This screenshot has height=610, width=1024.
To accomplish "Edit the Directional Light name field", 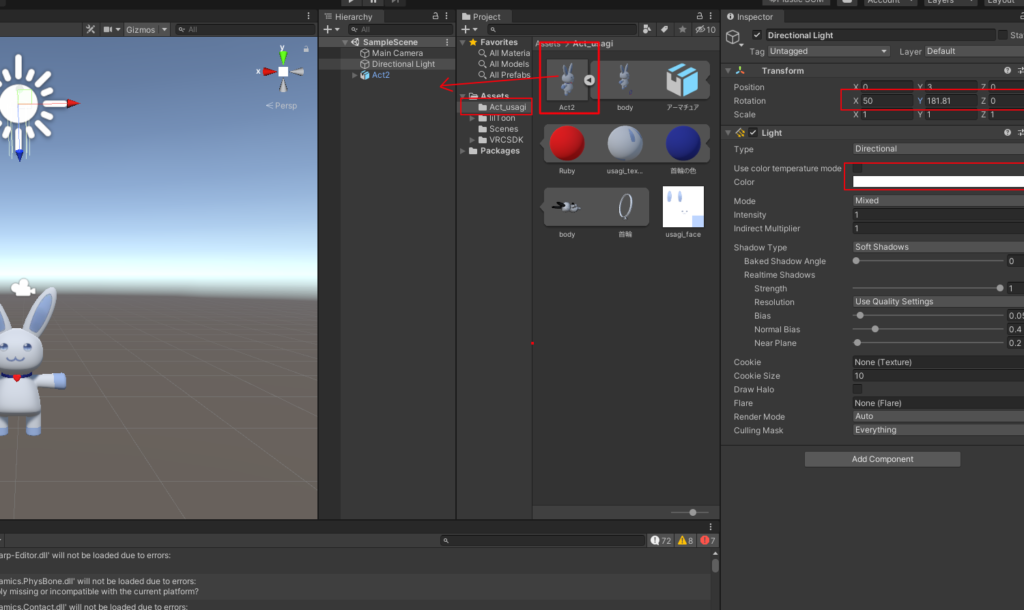I will pos(879,35).
